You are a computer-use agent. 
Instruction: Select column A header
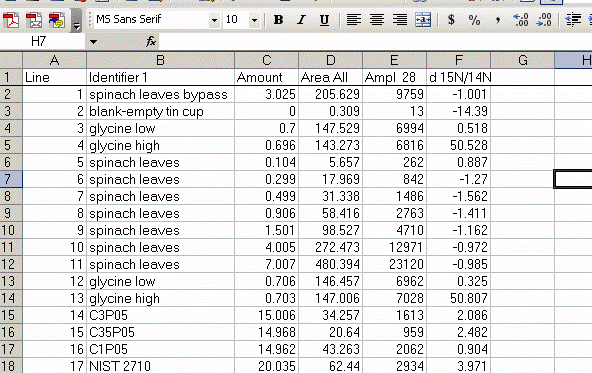pos(54,60)
